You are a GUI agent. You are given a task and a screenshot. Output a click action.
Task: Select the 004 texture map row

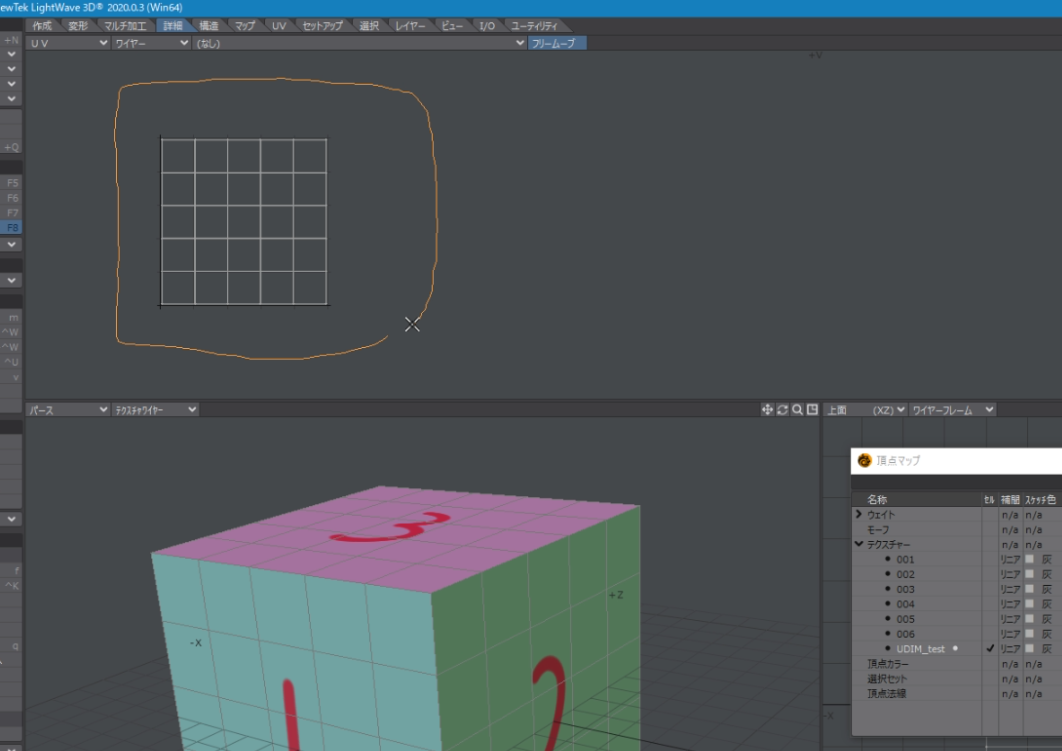905,604
